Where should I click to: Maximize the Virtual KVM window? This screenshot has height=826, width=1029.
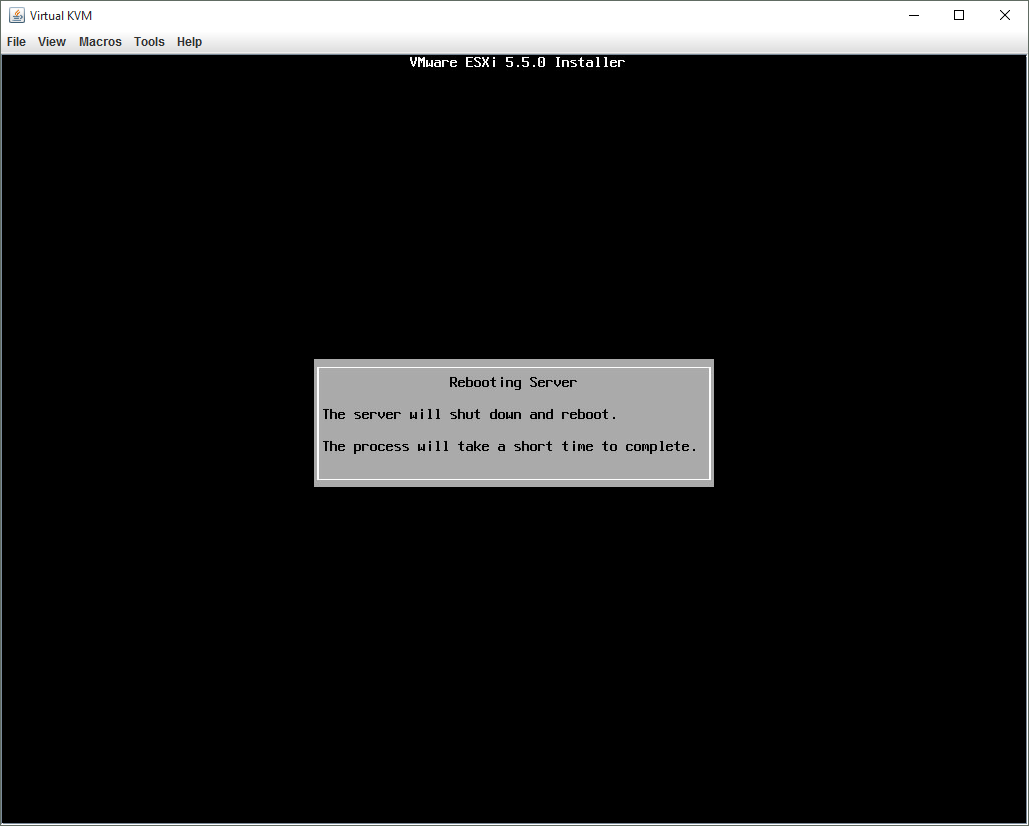959,15
